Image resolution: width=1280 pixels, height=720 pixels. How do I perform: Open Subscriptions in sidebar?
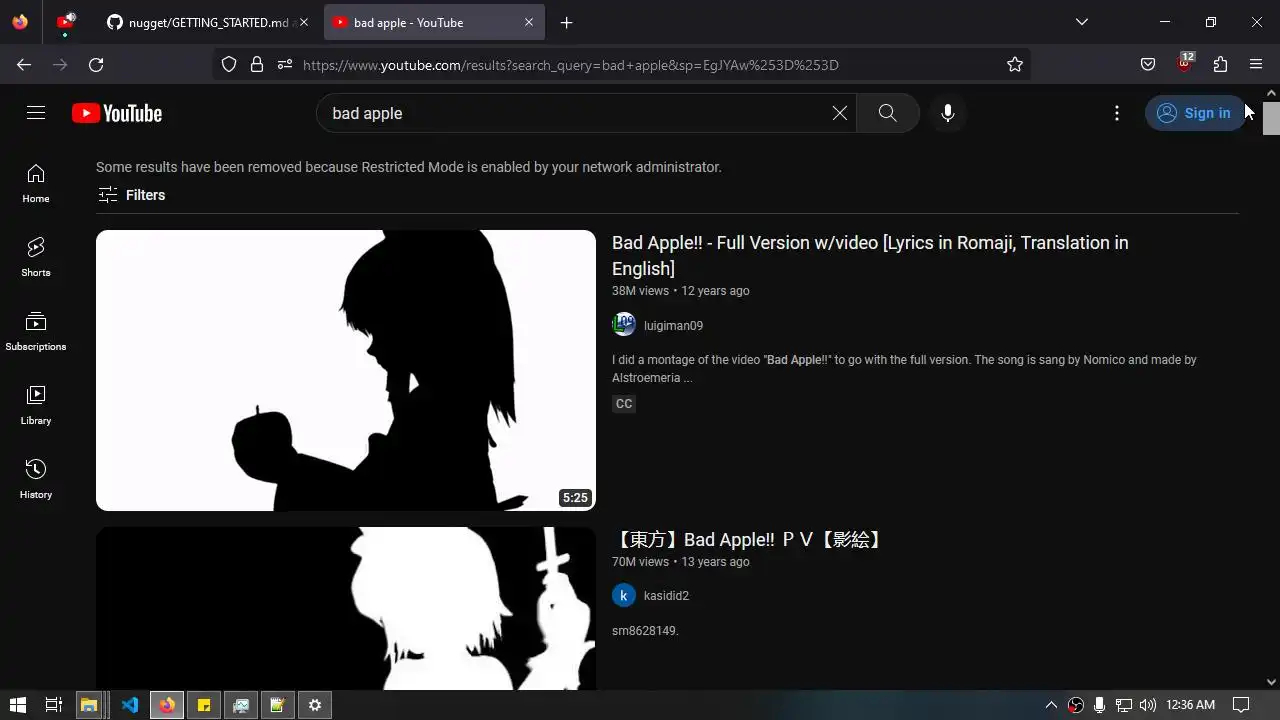click(36, 331)
